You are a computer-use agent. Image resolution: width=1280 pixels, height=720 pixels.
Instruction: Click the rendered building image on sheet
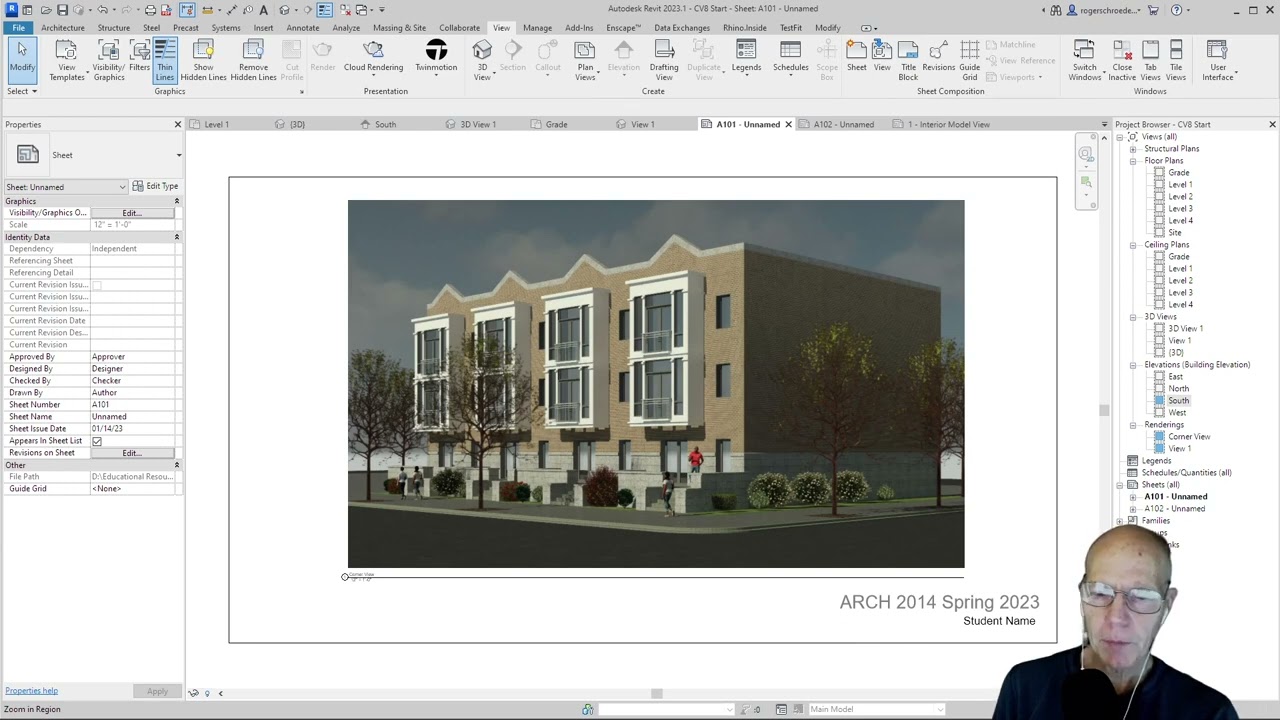pos(656,384)
